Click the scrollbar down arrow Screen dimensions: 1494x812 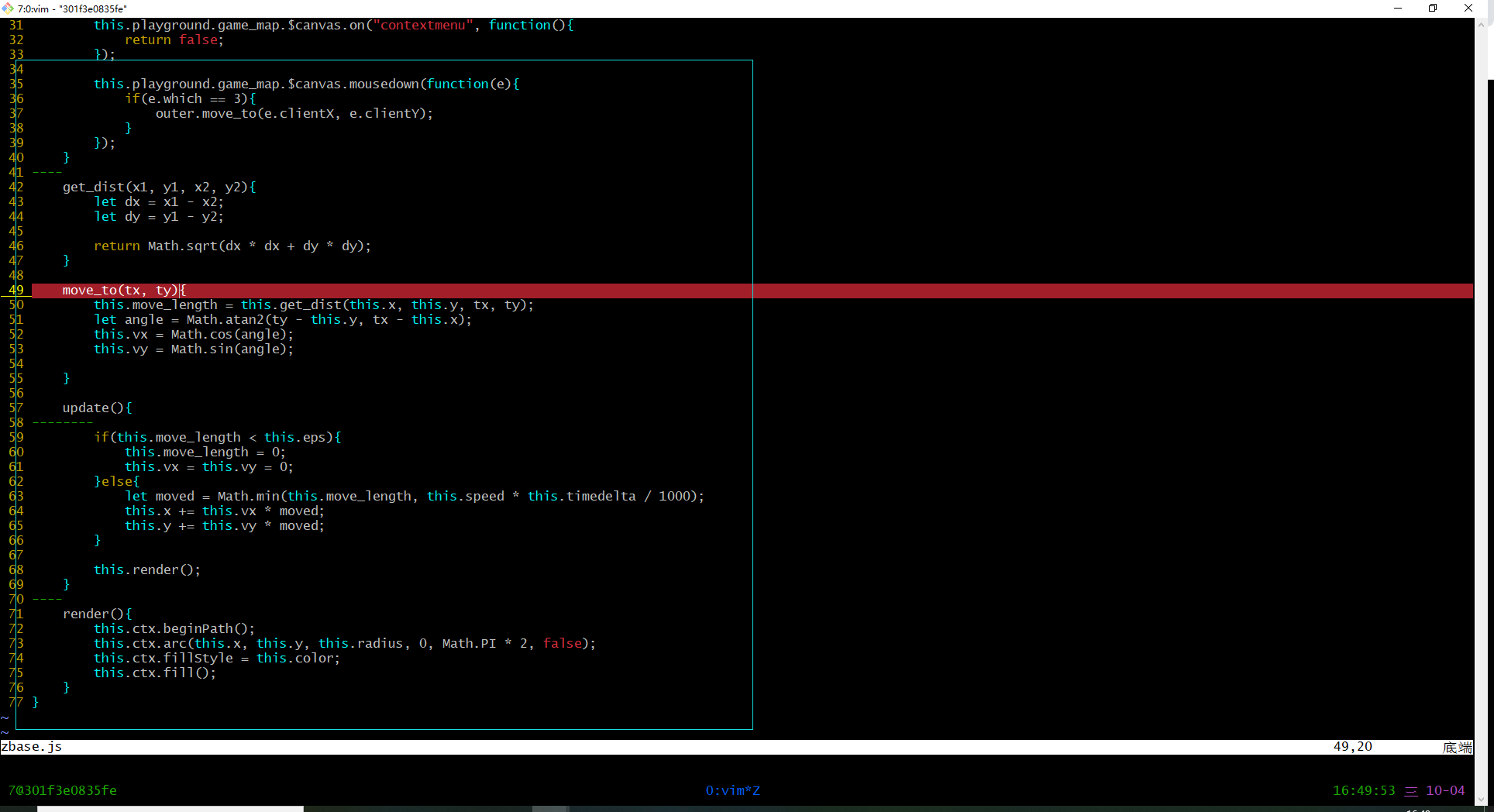click(x=1481, y=800)
